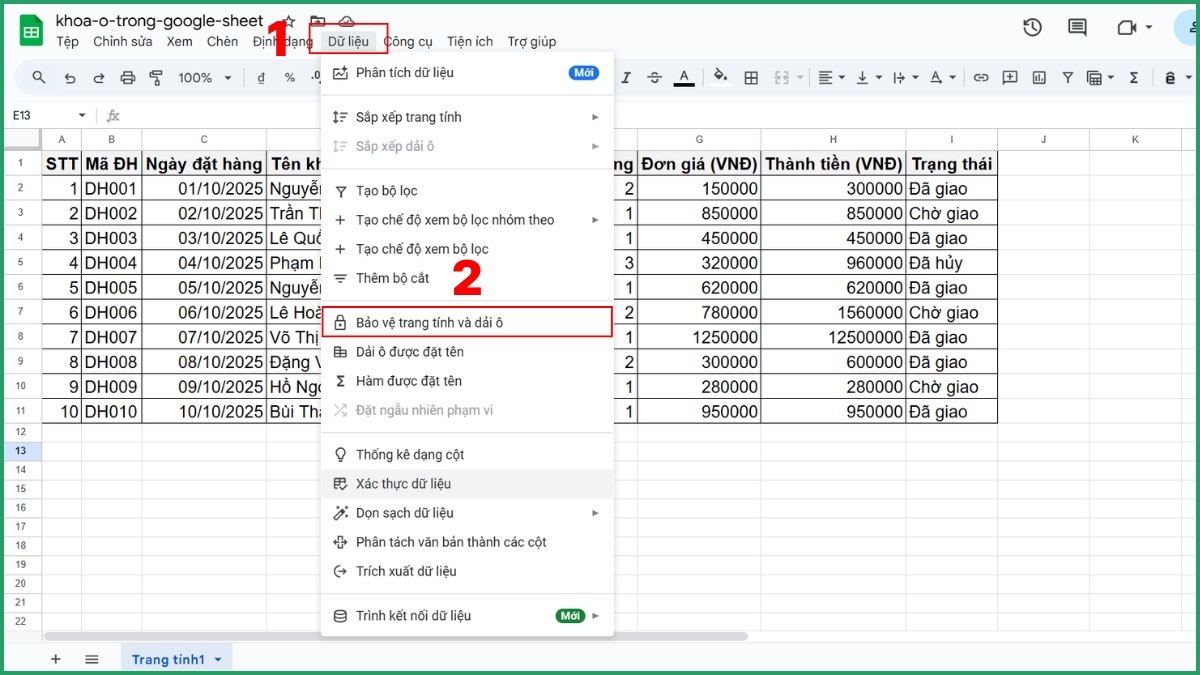The image size is (1200, 675).
Task: Select the paint format roller tool
Action: (156, 78)
